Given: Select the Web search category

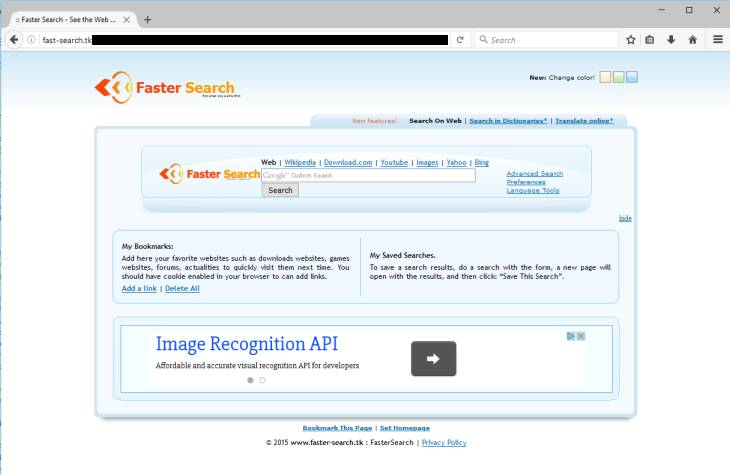Looking at the screenshot, I should coord(269,163).
